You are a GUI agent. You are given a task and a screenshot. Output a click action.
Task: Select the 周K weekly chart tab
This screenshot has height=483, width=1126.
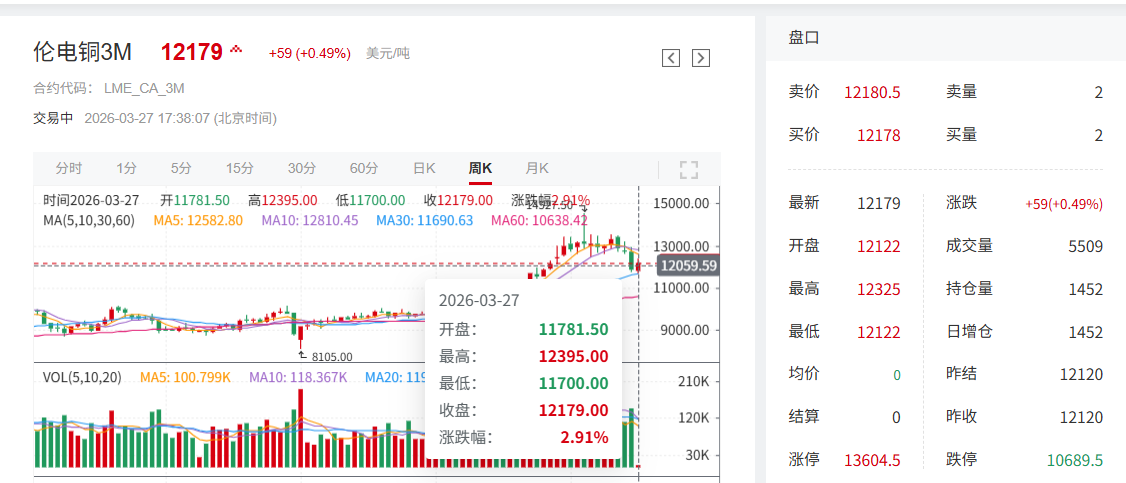click(x=480, y=168)
